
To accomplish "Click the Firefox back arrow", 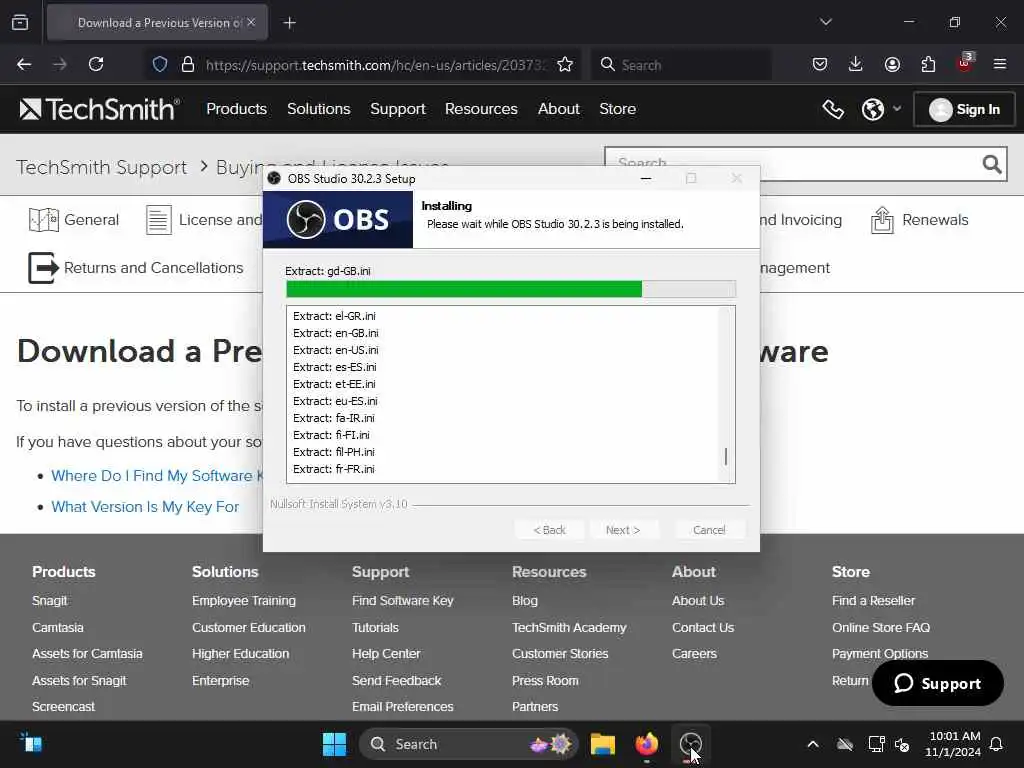I will [24, 64].
